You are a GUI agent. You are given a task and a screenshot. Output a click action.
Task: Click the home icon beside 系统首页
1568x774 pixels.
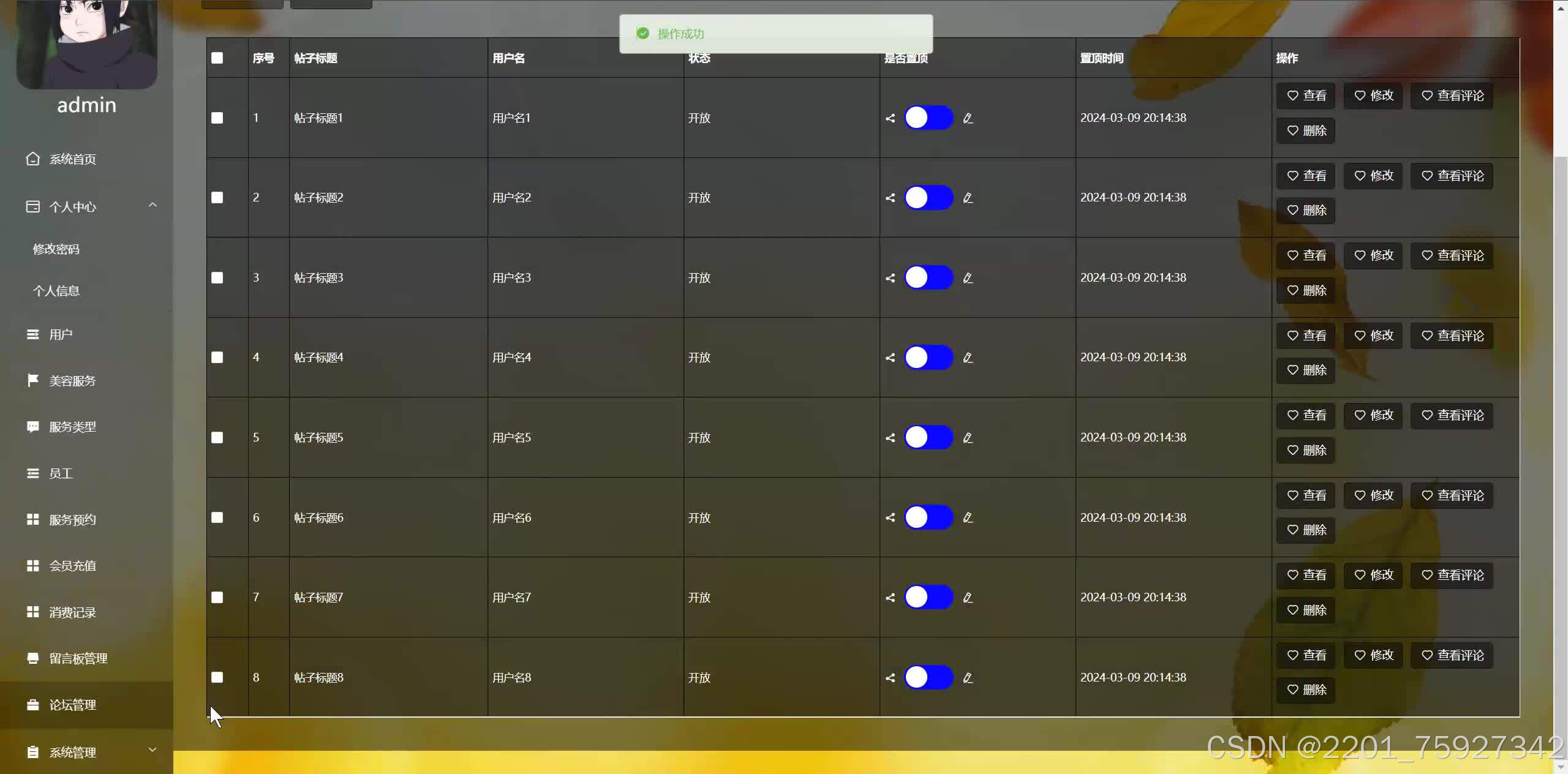coord(32,159)
